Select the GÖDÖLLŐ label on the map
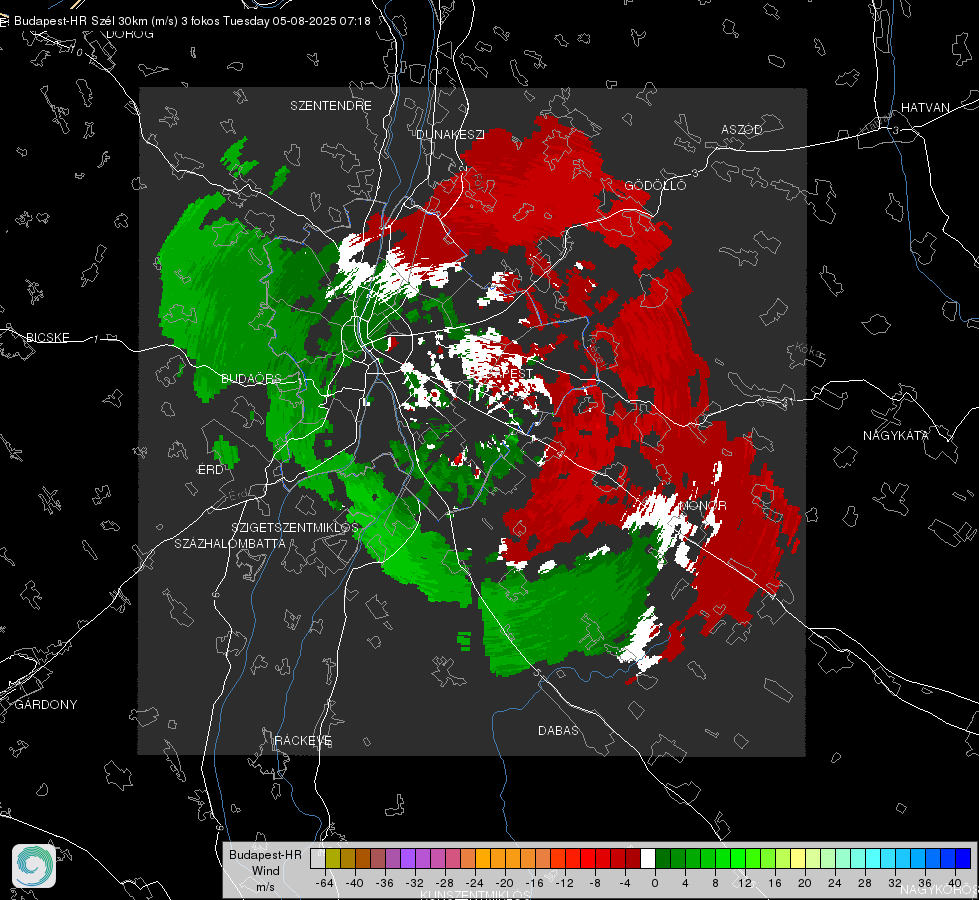 (x=655, y=185)
